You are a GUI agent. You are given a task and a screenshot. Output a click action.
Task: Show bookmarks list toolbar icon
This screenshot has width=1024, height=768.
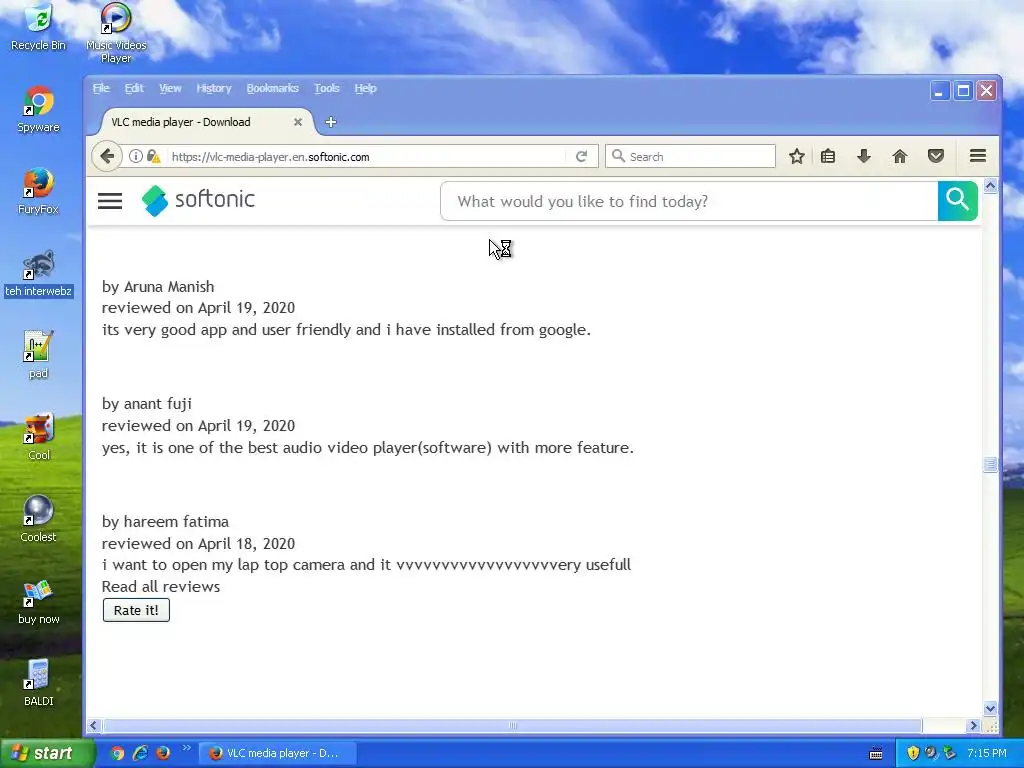[x=828, y=156]
